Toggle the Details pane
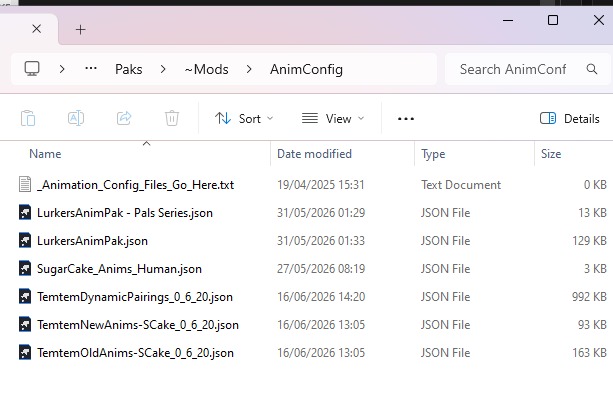This screenshot has height=399, width=613. tap(570, 118)
